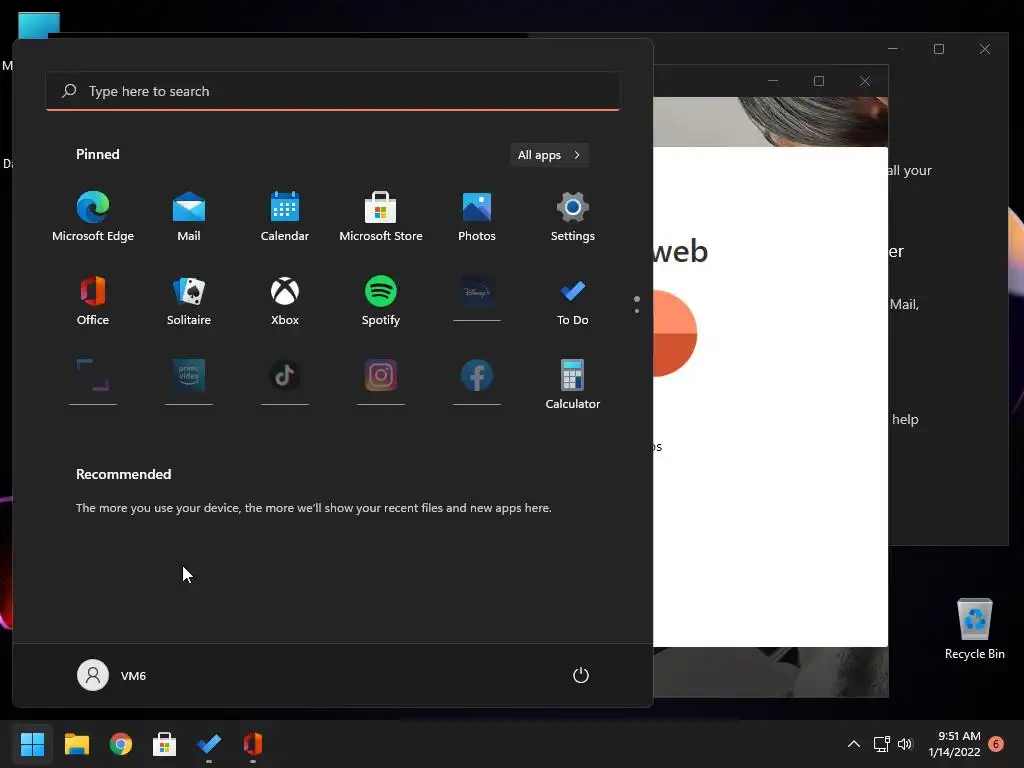Click the Pinned section heading
Viewport: 1024px width, 768px height.
point(97,154)
